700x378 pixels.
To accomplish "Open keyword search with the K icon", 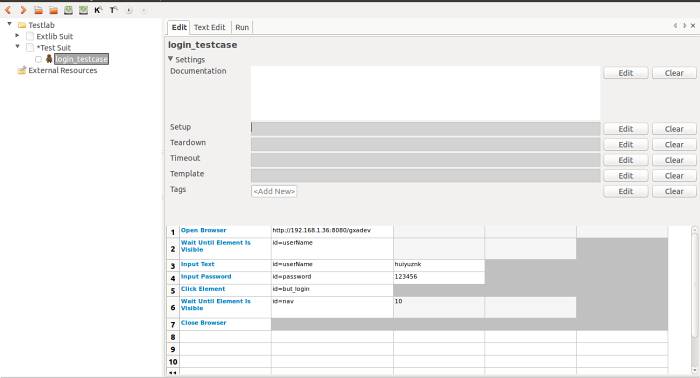I will 98,10.
